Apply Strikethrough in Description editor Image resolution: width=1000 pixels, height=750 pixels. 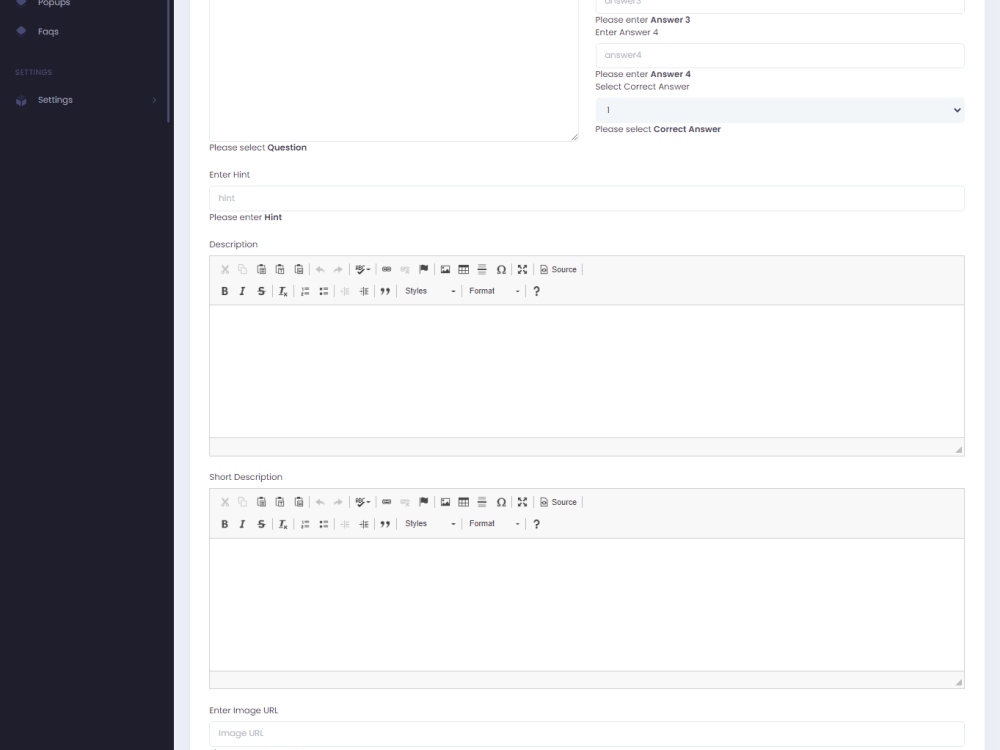tap(261, 291)
